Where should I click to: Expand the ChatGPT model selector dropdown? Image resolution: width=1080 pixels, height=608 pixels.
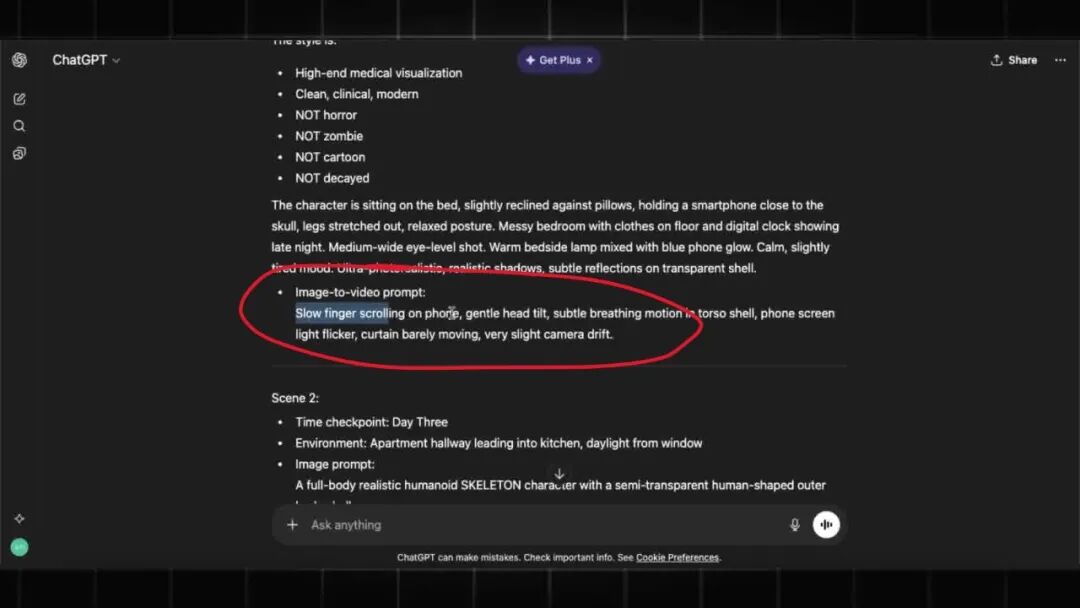pos(86,60)
